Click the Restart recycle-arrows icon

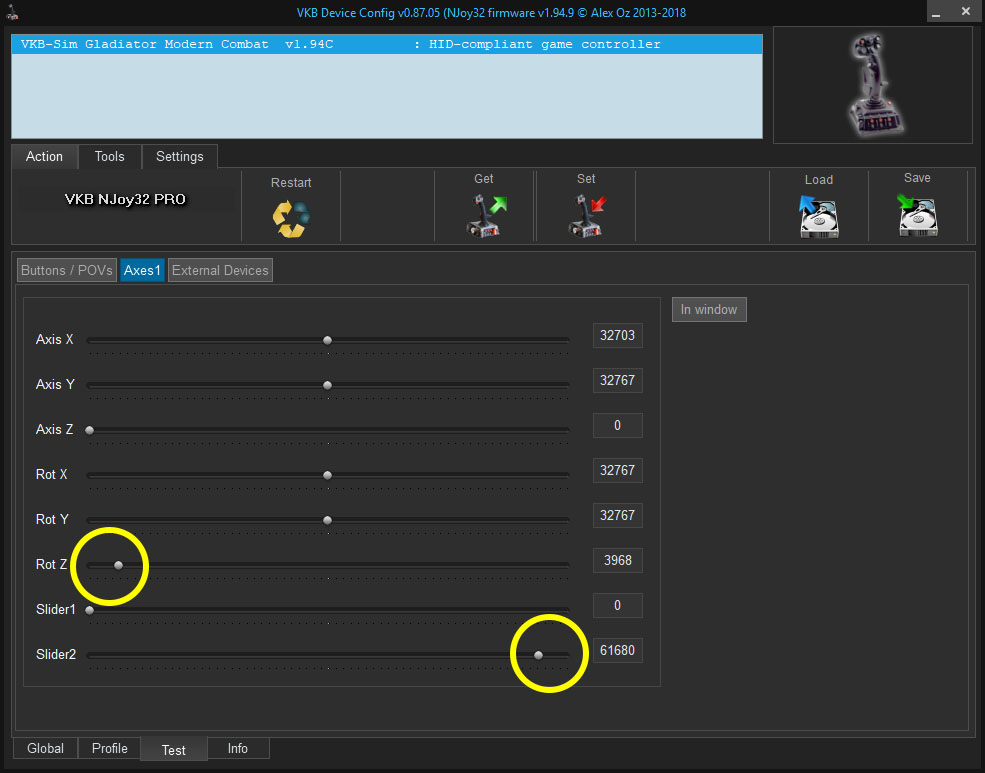tap(291, 219)
